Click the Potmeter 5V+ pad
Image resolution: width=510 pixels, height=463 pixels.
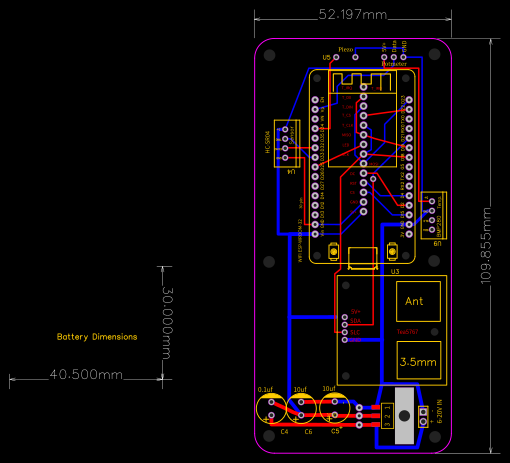384,57
